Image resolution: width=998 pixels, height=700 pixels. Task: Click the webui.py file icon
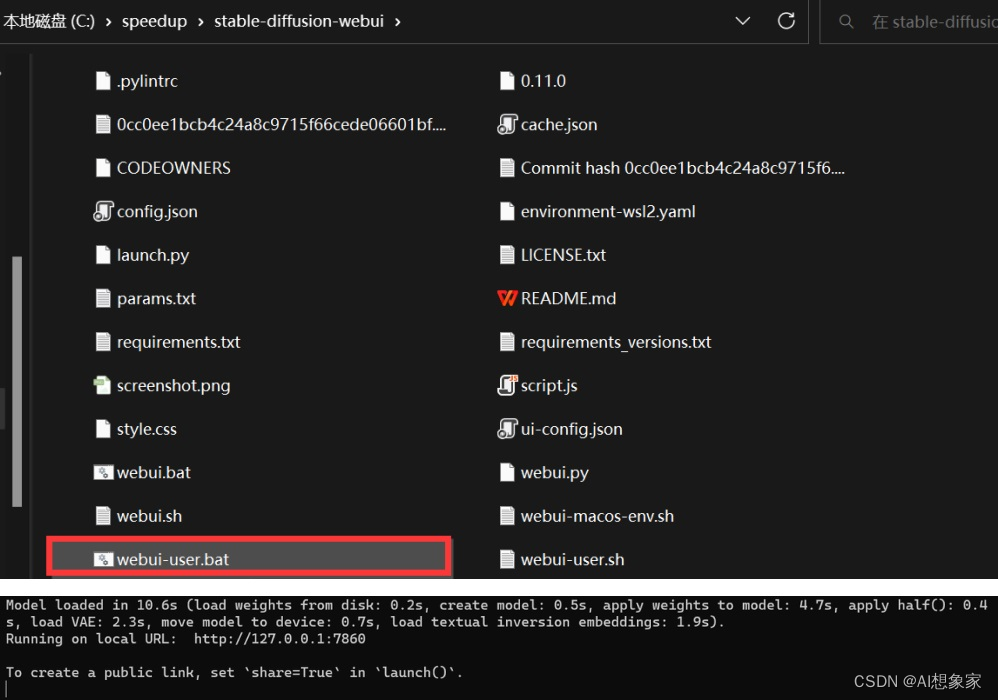tap(507, 472)
